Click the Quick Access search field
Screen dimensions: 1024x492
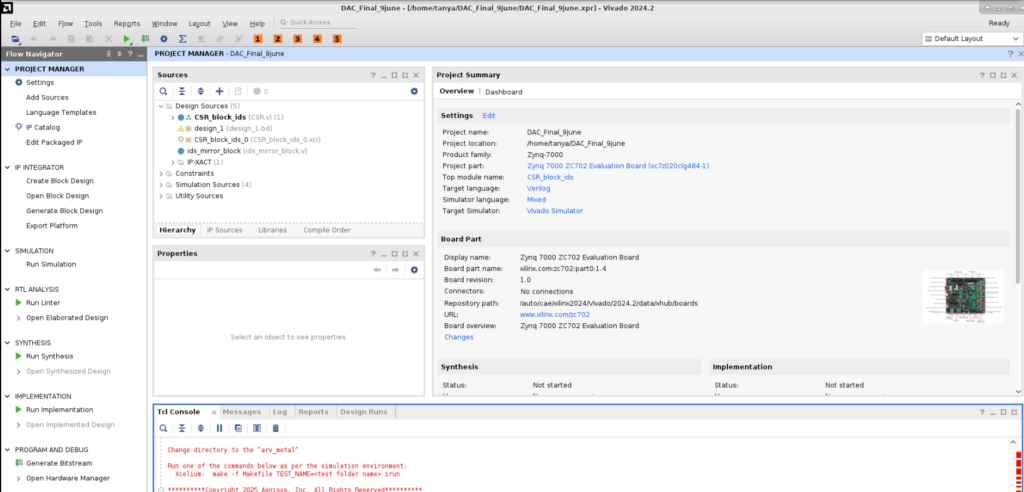(317, 22)
